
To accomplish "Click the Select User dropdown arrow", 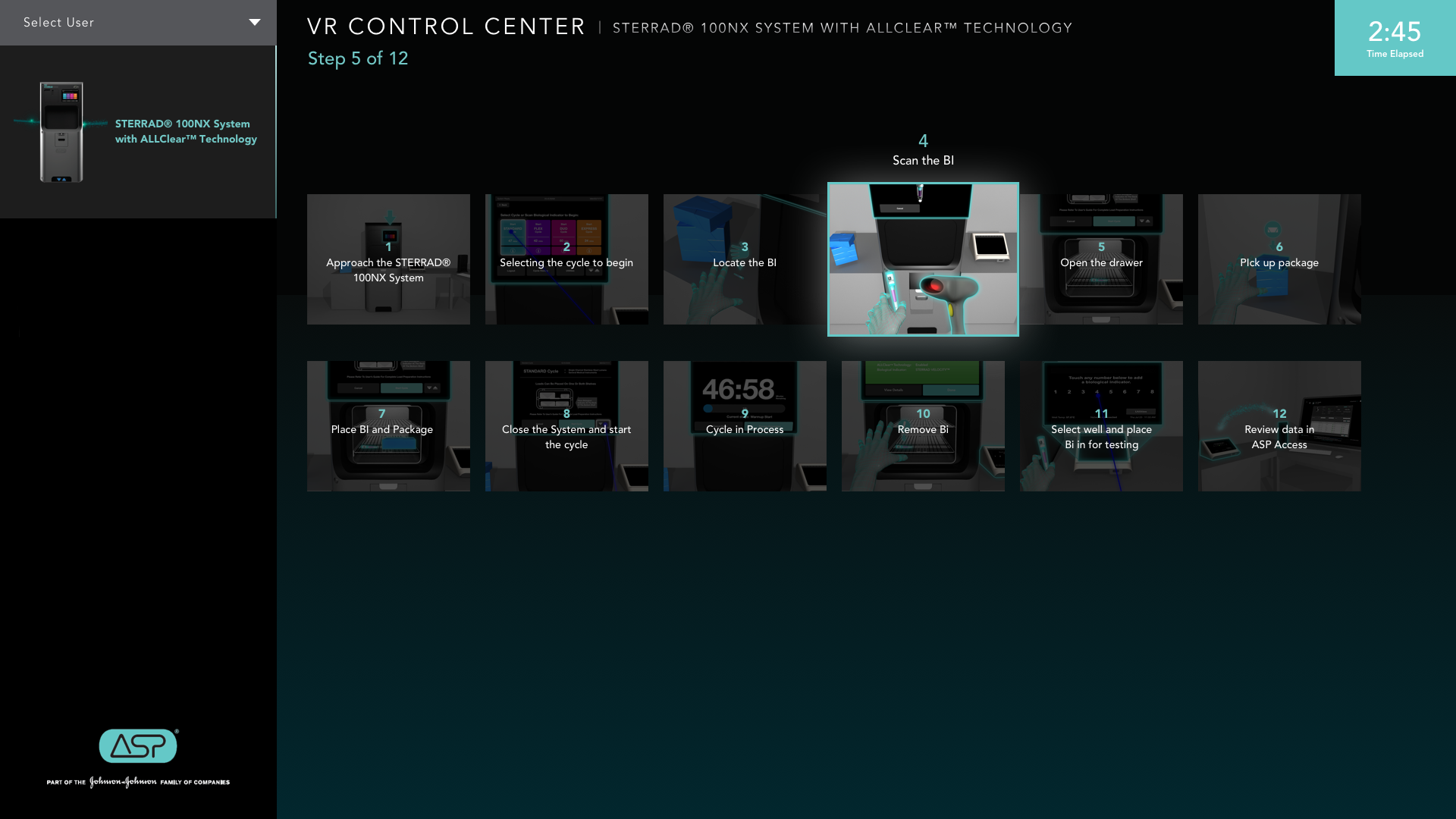I will pos(255,23).
